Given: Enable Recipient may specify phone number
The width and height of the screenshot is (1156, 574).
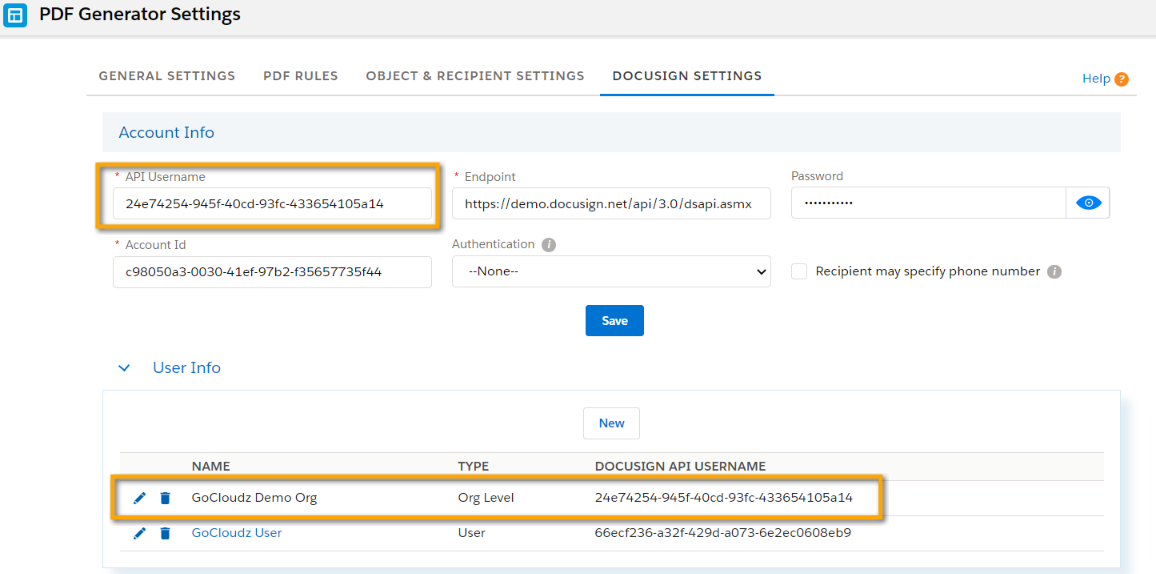Looking at the screenshot, I should pyautogui.click(x=799, y=271).
